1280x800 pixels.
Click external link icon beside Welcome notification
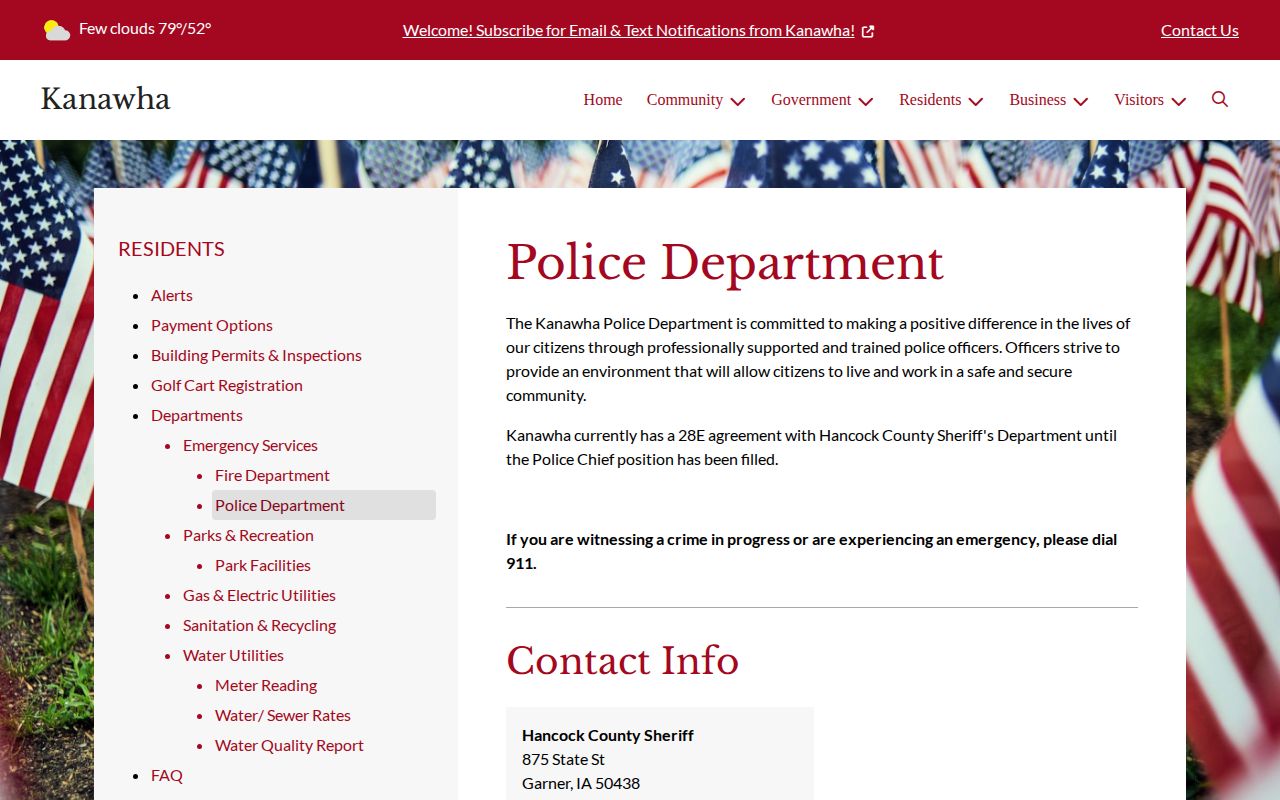point(868,31)
